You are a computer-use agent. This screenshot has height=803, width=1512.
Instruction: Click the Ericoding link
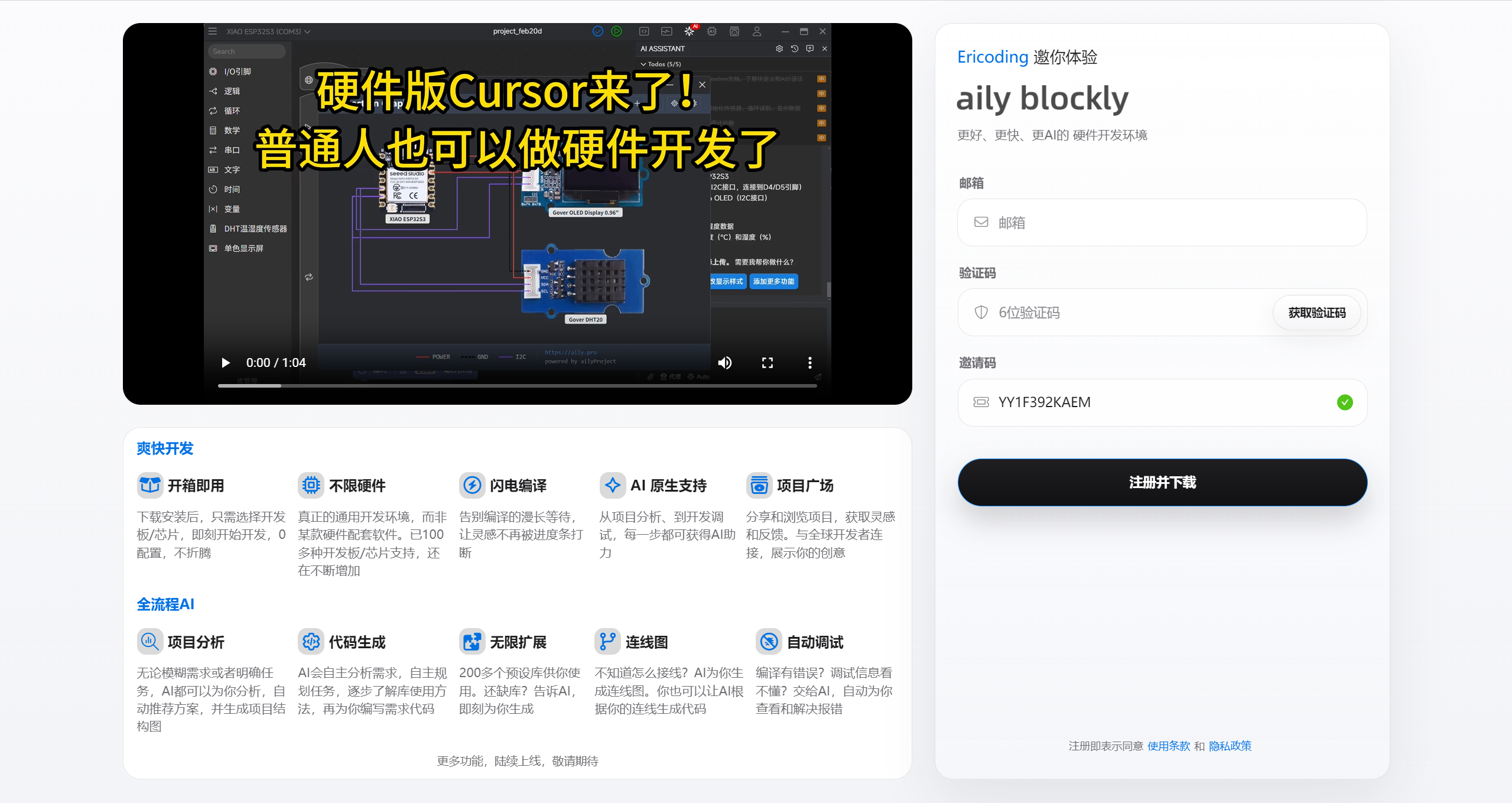point(993,57)
